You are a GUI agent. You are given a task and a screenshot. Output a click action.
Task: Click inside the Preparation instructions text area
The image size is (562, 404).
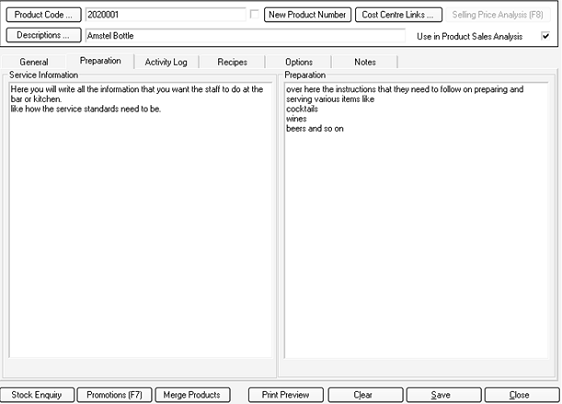[x=416, y=220]
